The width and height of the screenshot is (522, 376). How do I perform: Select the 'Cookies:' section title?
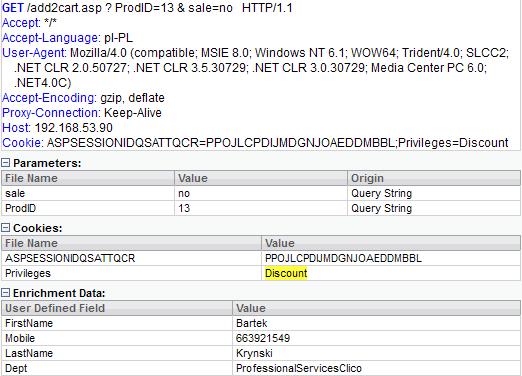[38, 228]
